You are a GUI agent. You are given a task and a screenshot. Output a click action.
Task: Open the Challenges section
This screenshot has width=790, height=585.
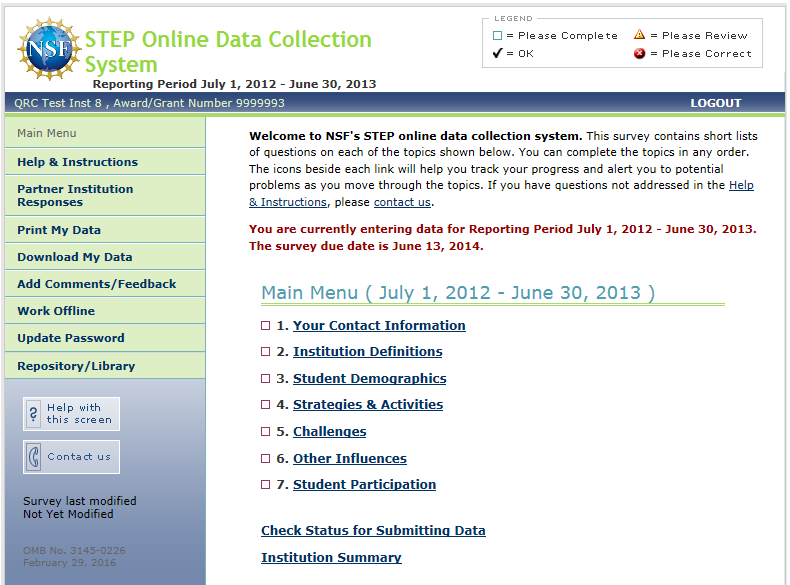click(330, 431)
